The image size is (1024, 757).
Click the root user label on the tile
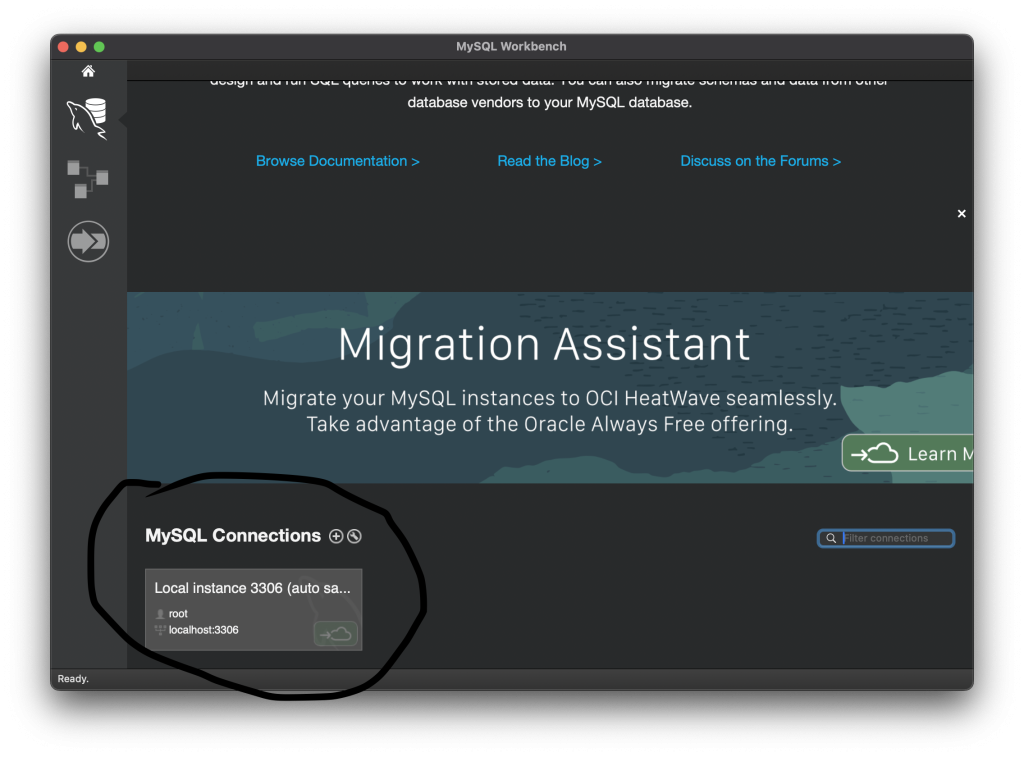(x=178, y=614)
